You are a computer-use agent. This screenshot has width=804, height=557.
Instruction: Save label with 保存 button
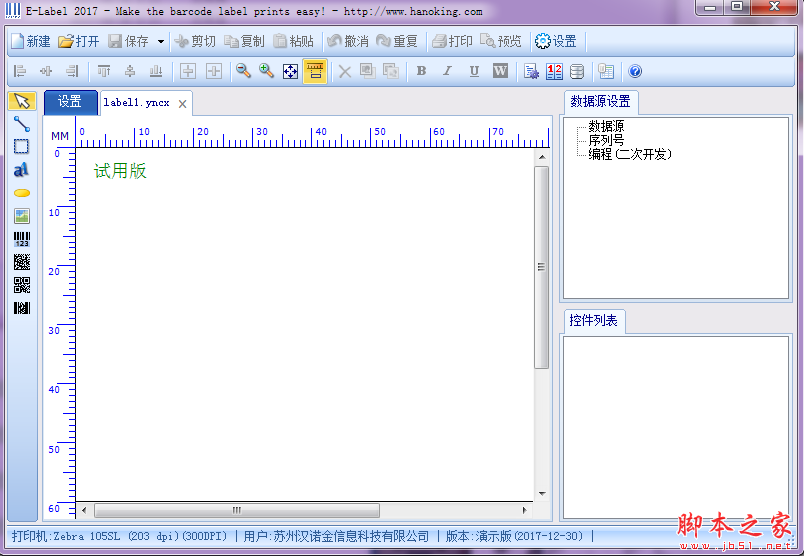[x=129, y=41]
